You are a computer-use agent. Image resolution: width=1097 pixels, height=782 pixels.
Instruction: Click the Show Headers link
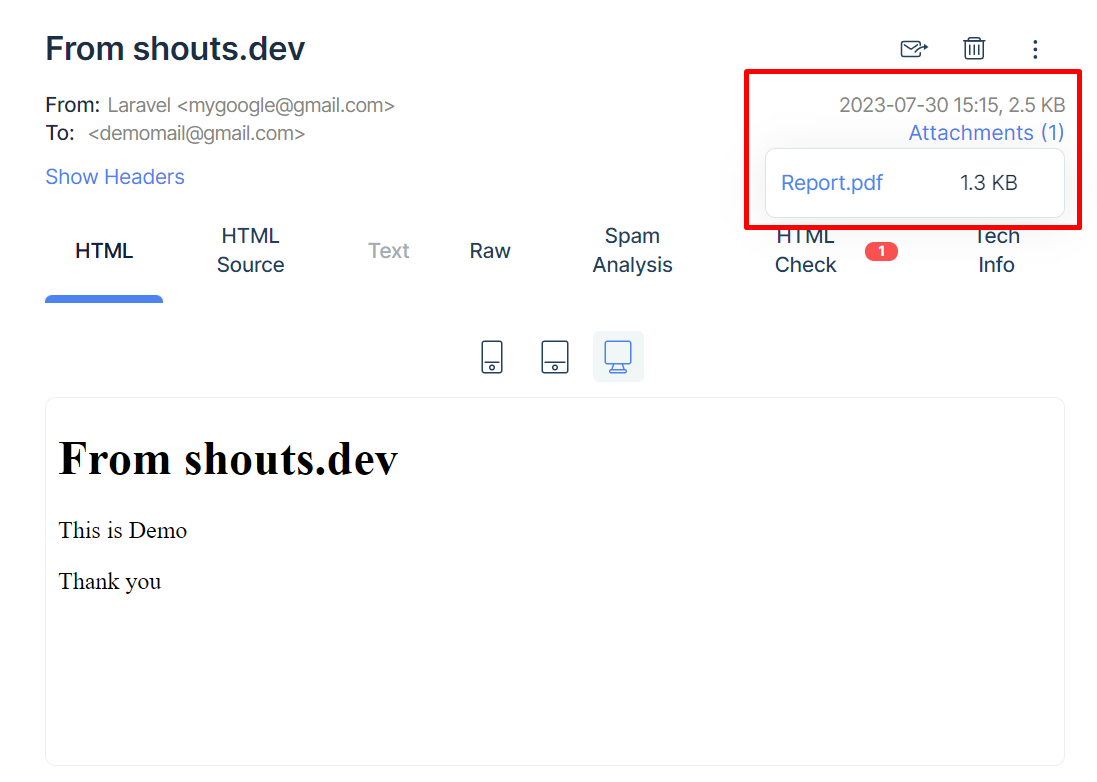click(x=115, y=177)
